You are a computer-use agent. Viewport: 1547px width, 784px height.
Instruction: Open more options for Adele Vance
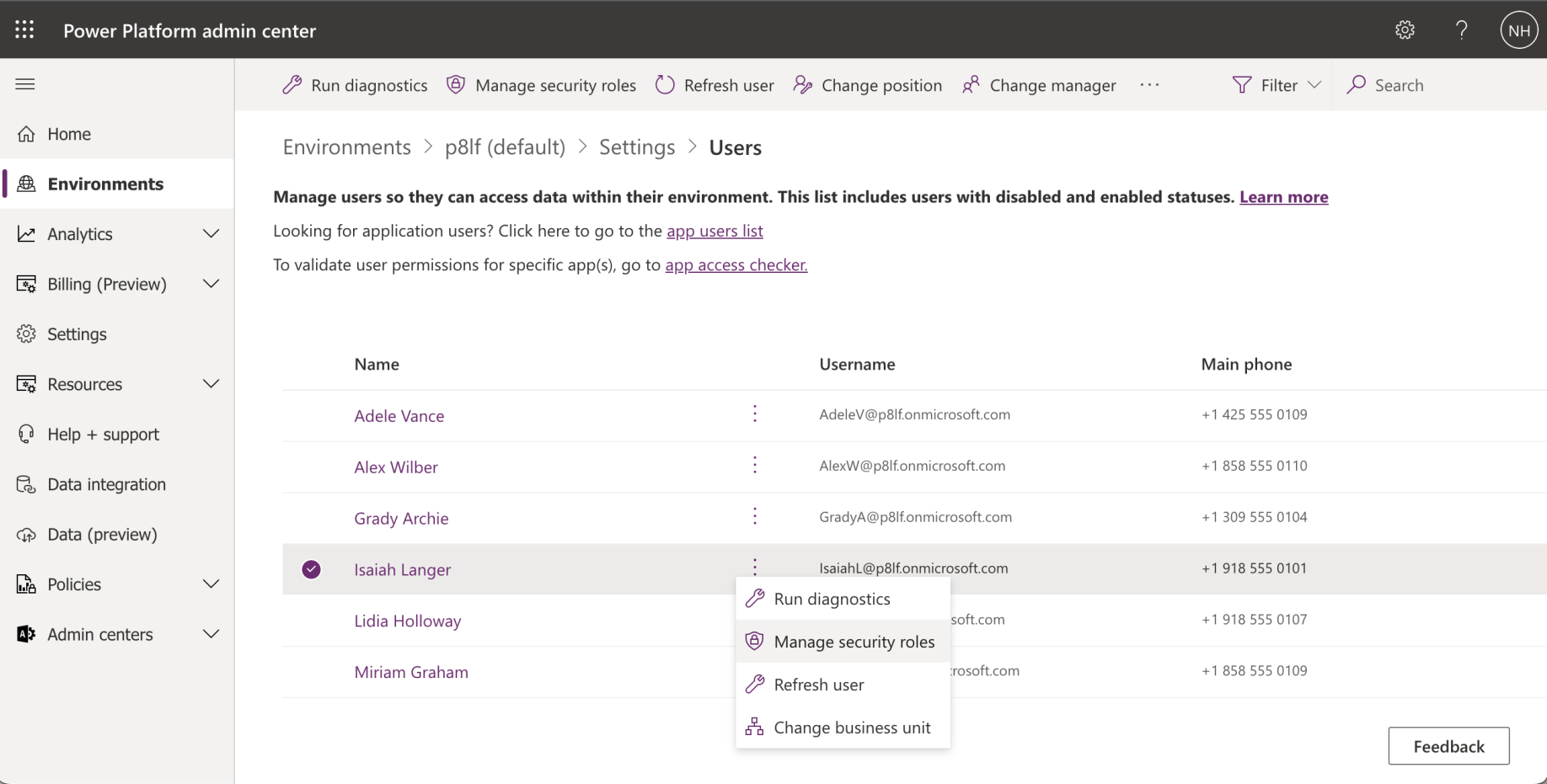[x=755, y=414]
